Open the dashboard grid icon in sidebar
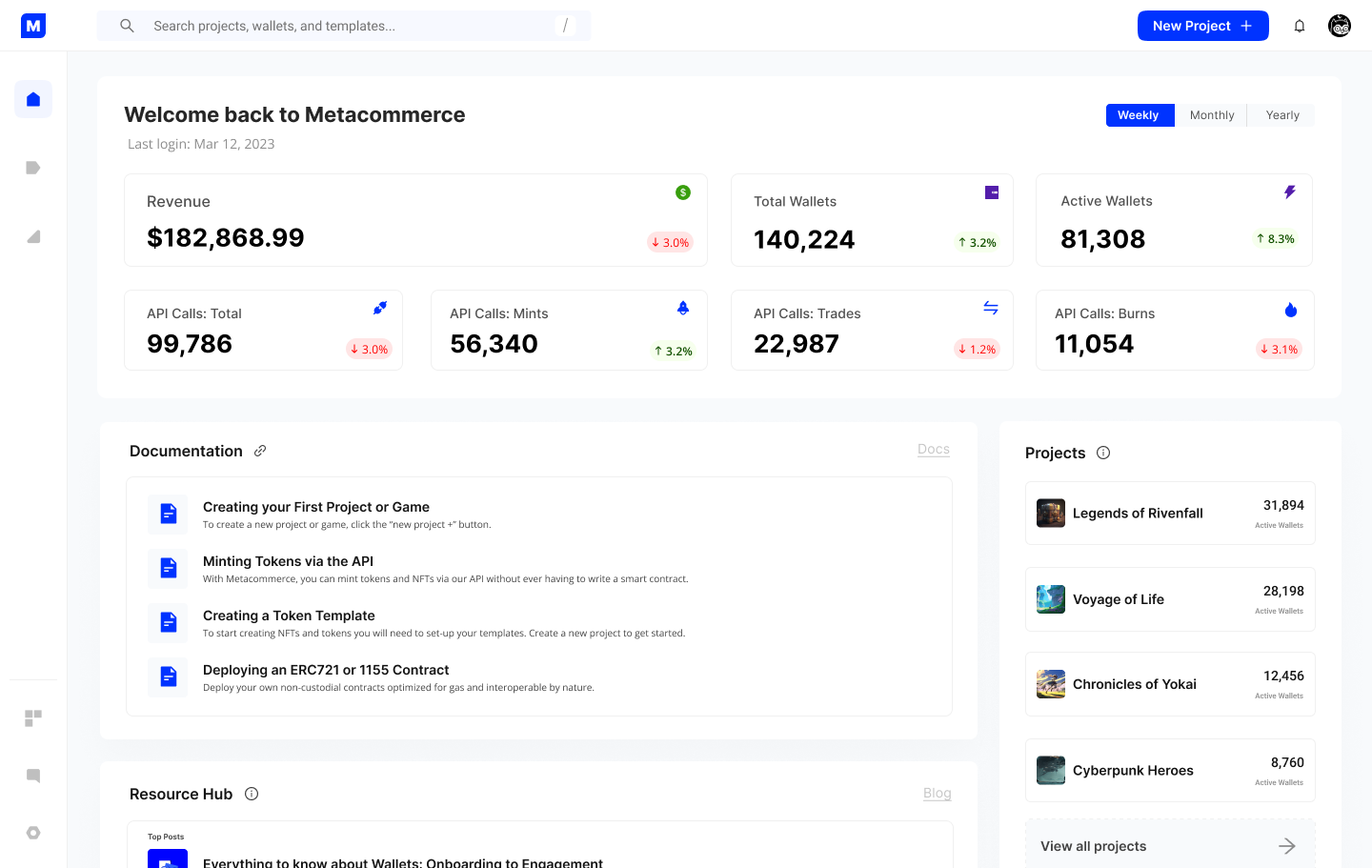Viewport: 1372px width, 868px height. pos(33,717)
